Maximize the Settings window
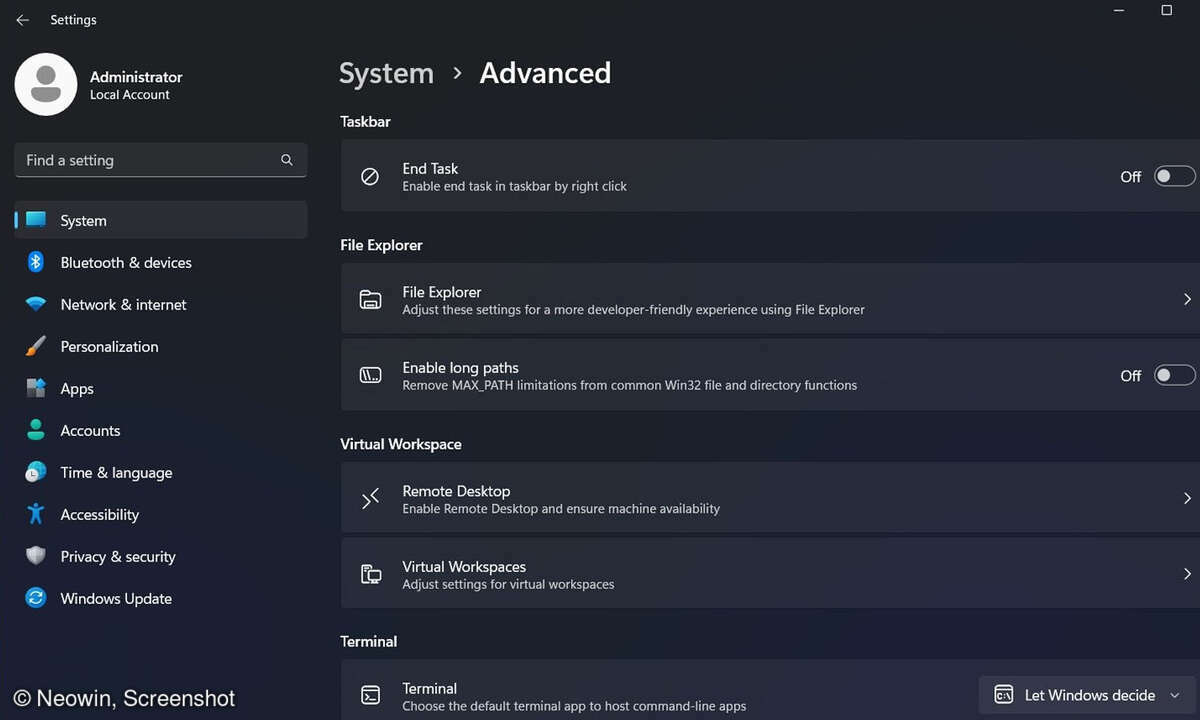 (1166, 10)
